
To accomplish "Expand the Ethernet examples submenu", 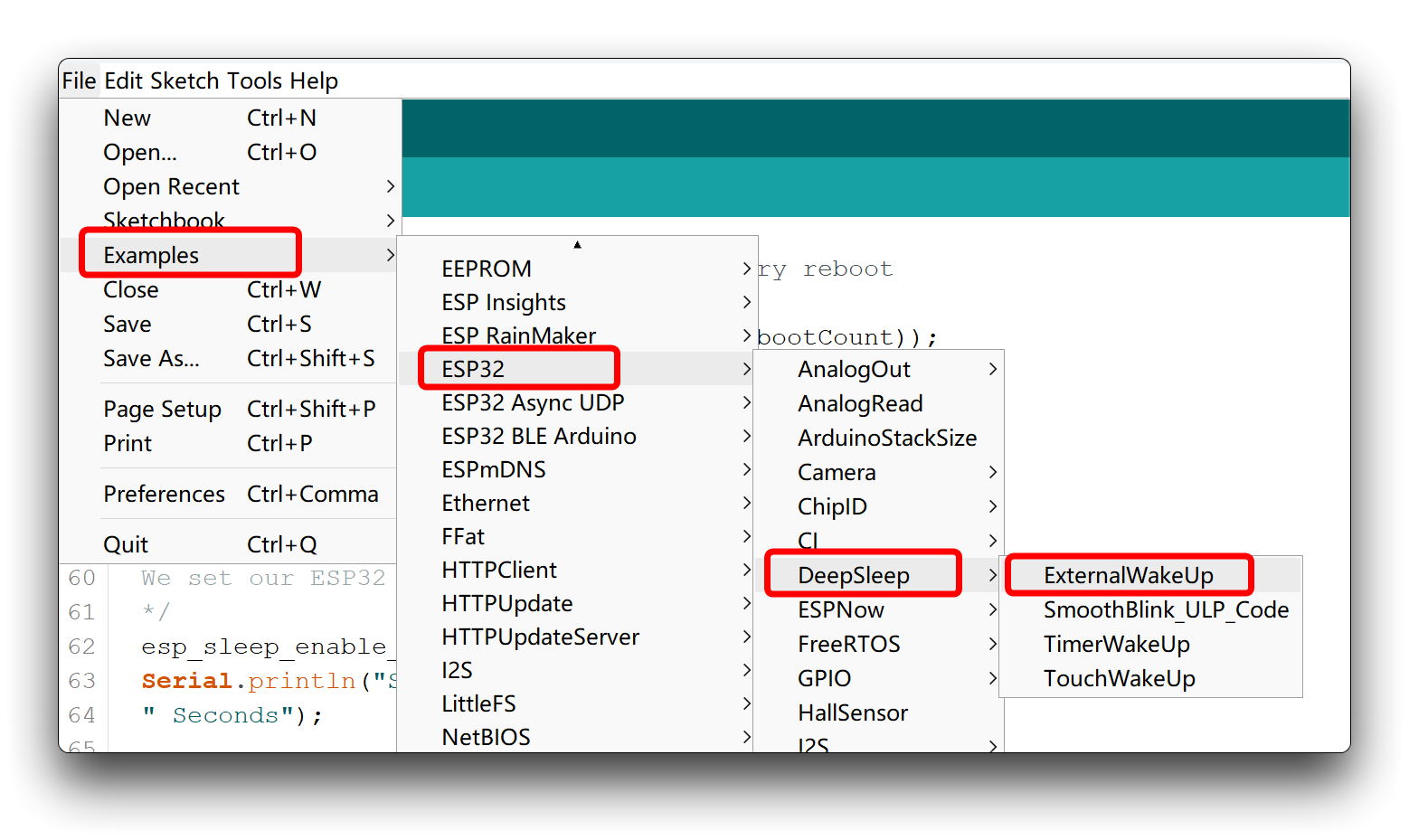I will click(577, 503).
